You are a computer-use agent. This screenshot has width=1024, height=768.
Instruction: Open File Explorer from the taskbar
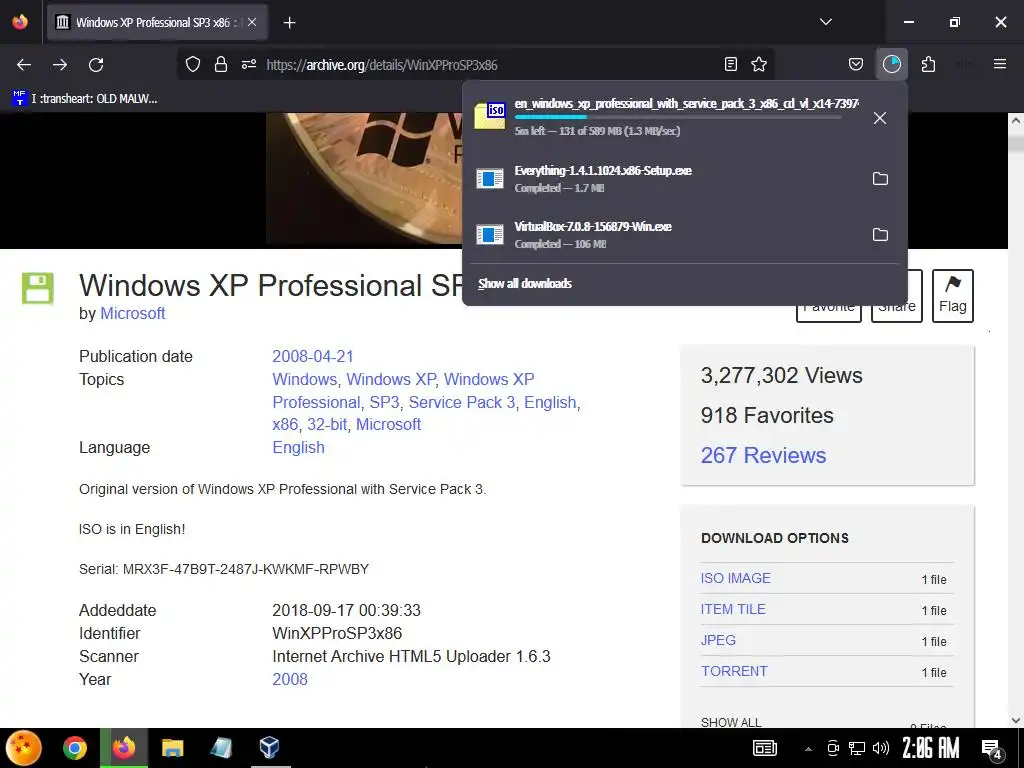173,748
